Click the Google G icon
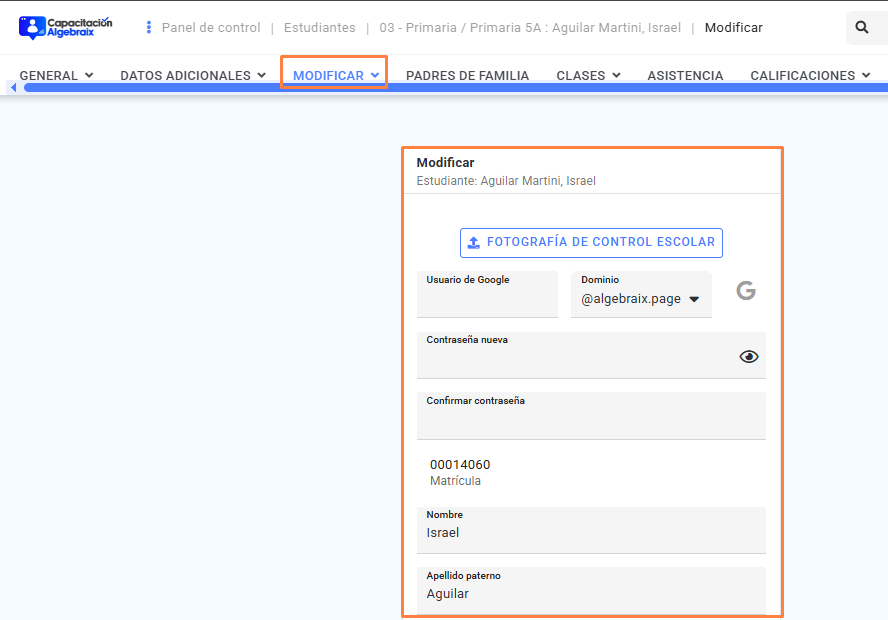This screenshot has width=888, height=620. click(746, 290)
